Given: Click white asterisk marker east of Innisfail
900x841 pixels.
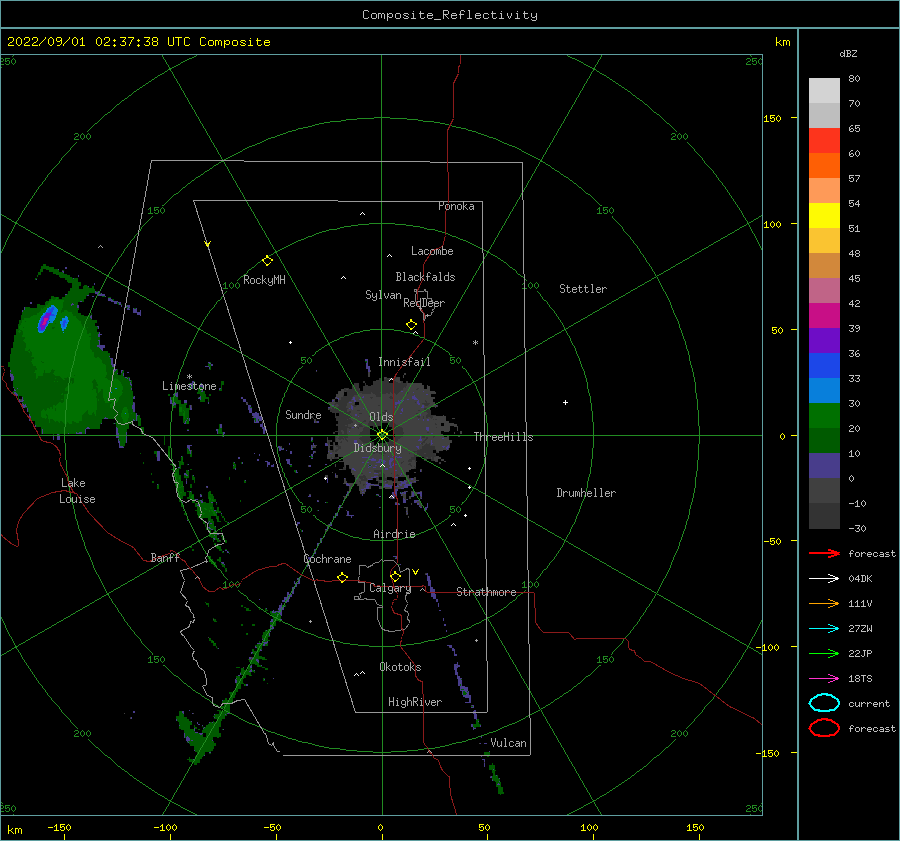Looking at the screenshot, I should point(475,343).
